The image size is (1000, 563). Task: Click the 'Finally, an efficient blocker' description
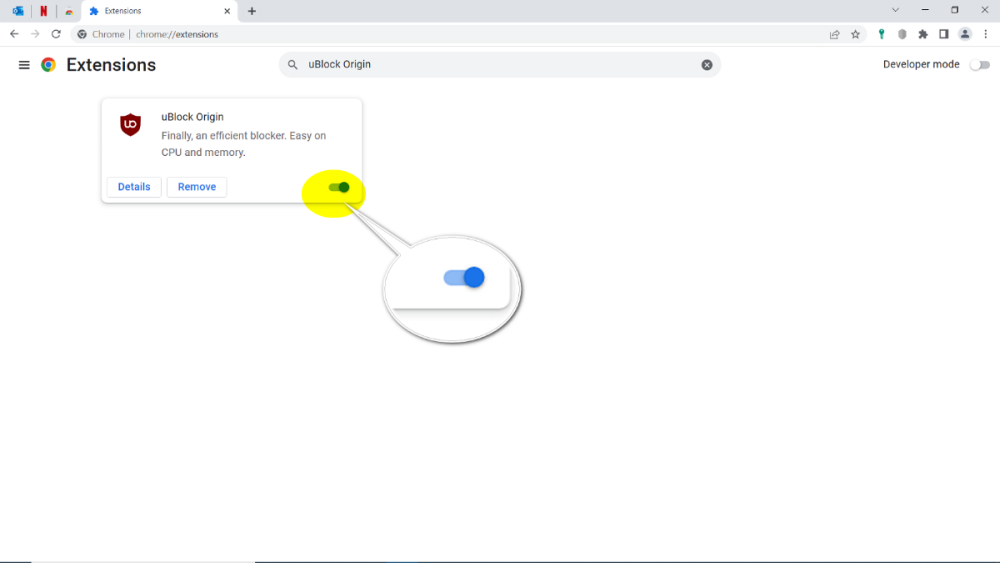(x=244, y=144)
